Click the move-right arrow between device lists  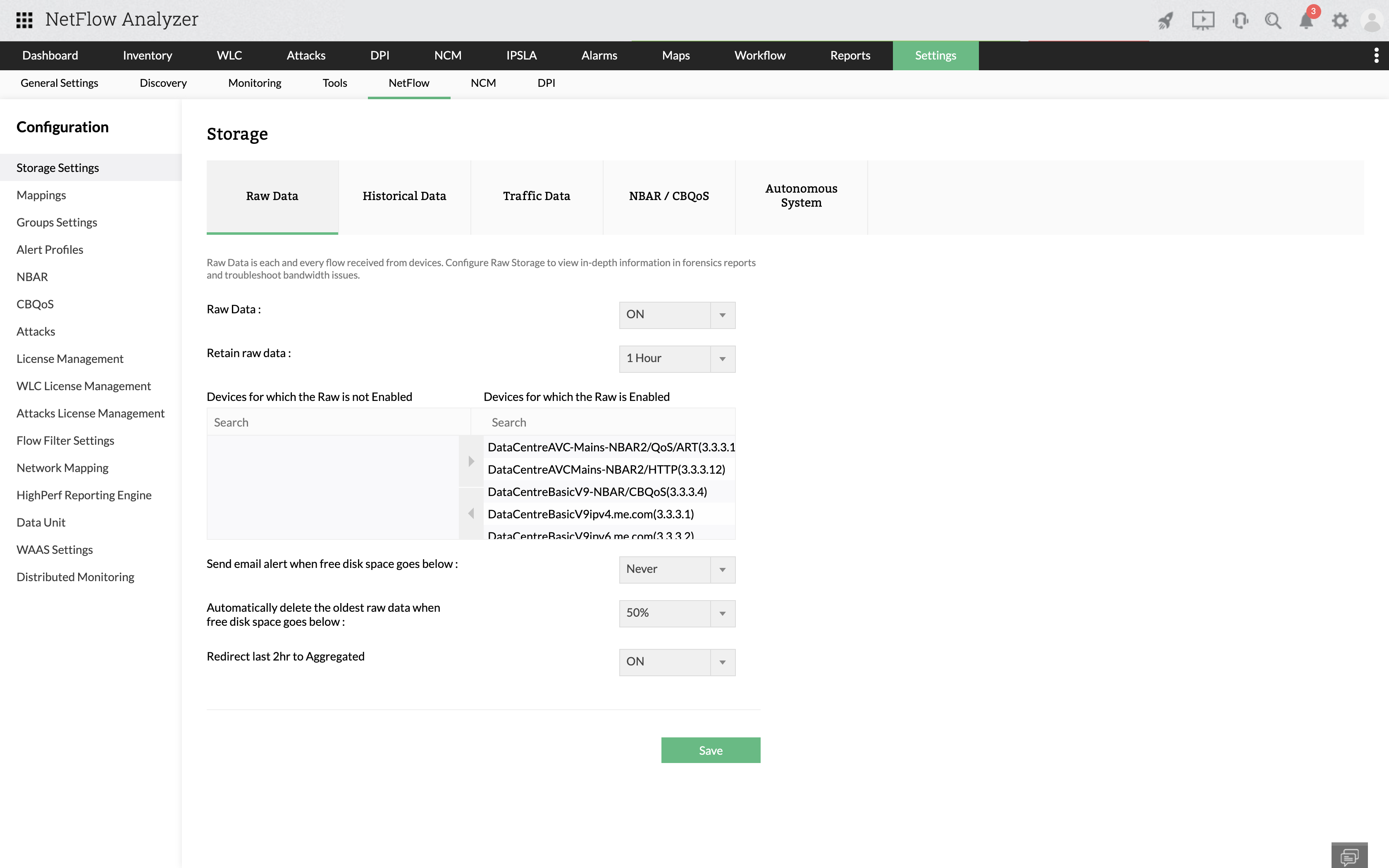click(x=471, y=461)
